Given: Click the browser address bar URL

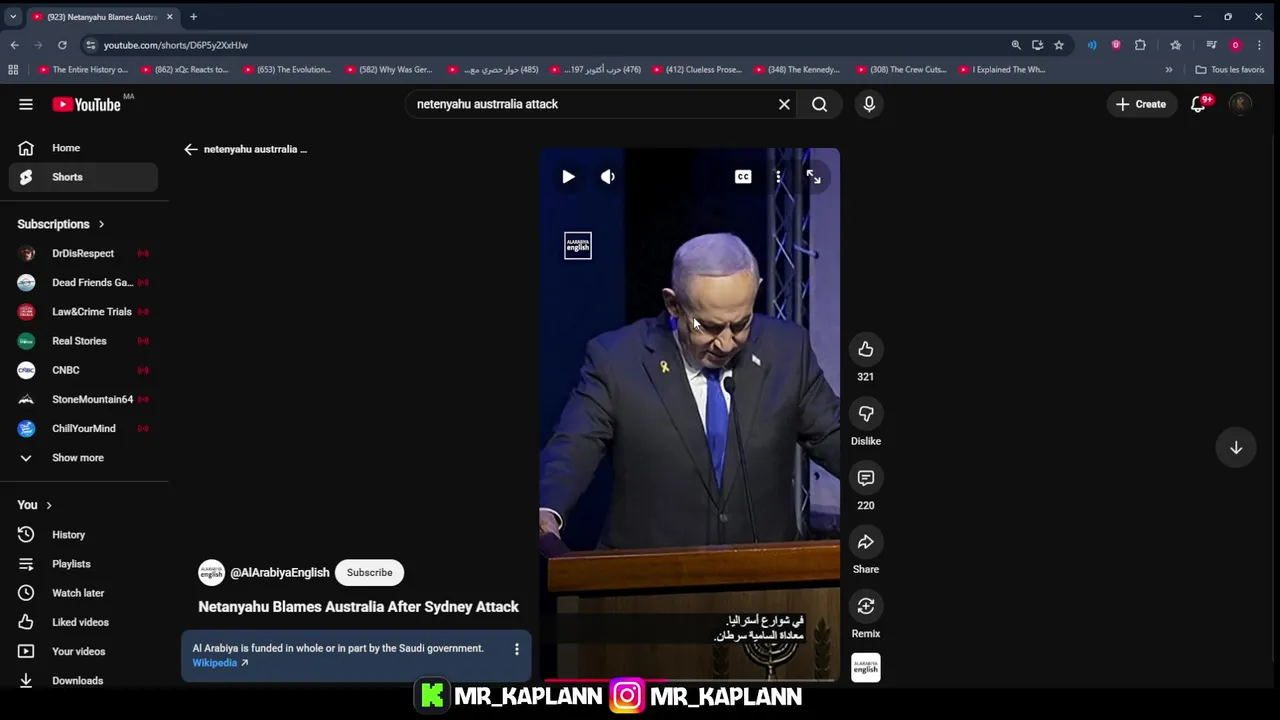Looking at the screenshot, I should pyautogui.click(x=176, y=45).
